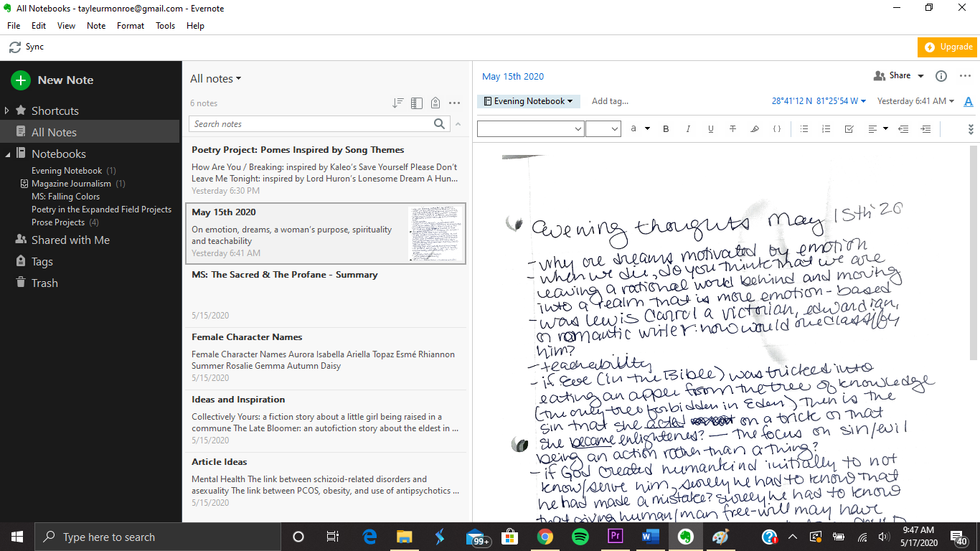Viewport: 980px width, 551px height.
Task: Open the Format menu
Action: [x=130, y=25]
